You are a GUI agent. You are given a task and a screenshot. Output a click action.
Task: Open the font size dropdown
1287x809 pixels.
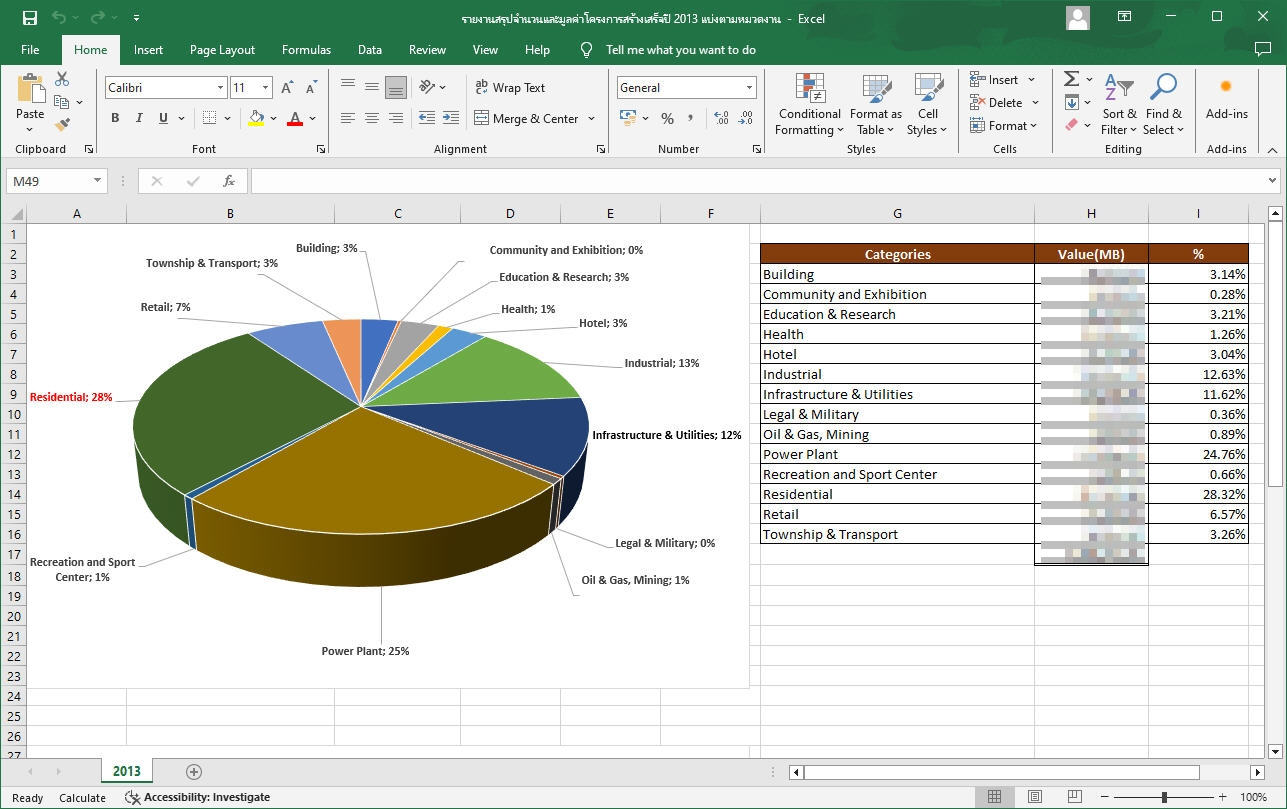pyautogui.click(x=266, y=88)
